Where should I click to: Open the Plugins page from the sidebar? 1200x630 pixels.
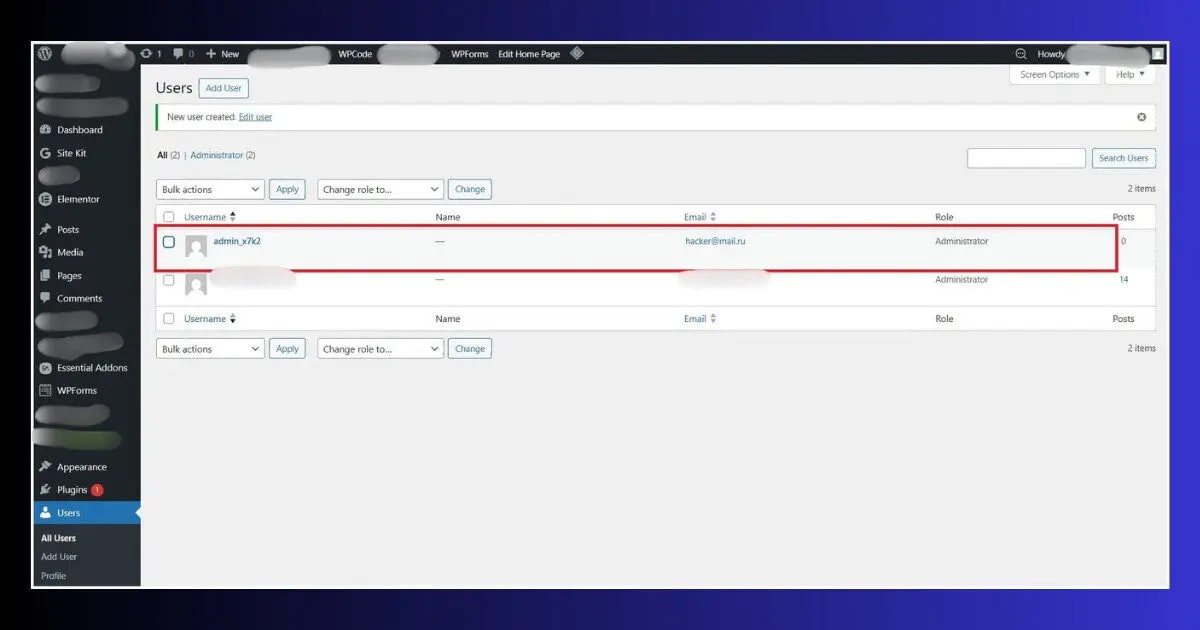tap(68, 489)
